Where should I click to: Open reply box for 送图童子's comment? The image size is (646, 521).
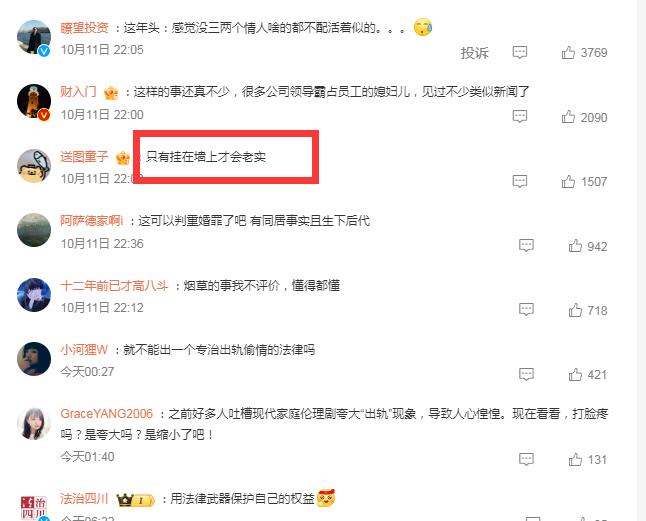tap(520, 181)
